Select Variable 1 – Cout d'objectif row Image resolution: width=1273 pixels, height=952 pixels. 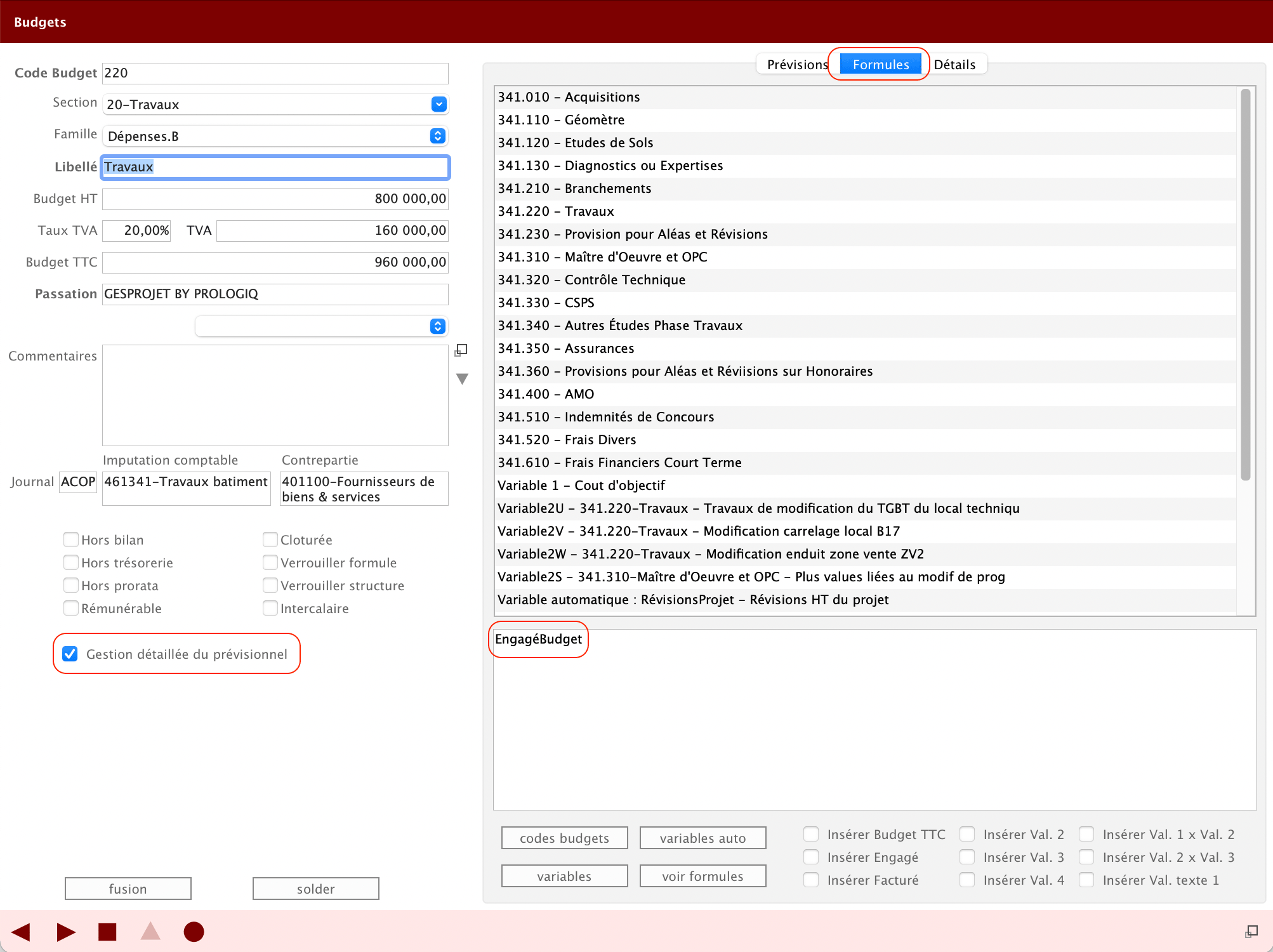tap(866, 486)
